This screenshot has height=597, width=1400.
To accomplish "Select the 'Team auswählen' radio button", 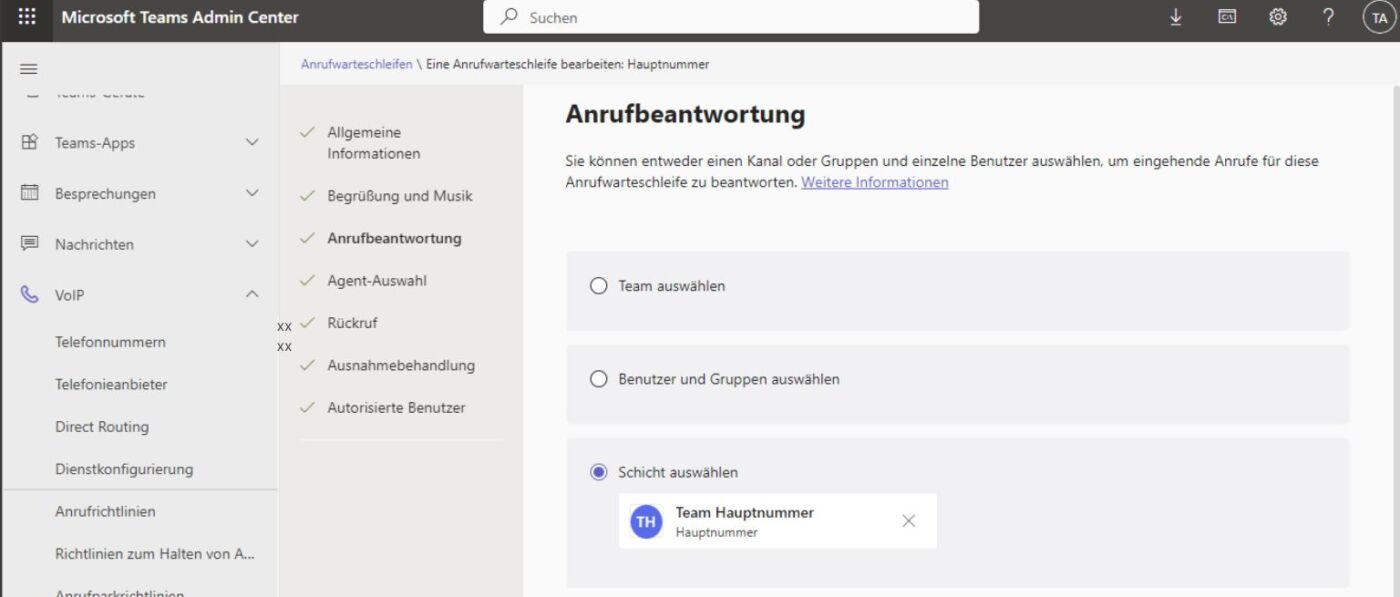I will click(x=599, y=285).
